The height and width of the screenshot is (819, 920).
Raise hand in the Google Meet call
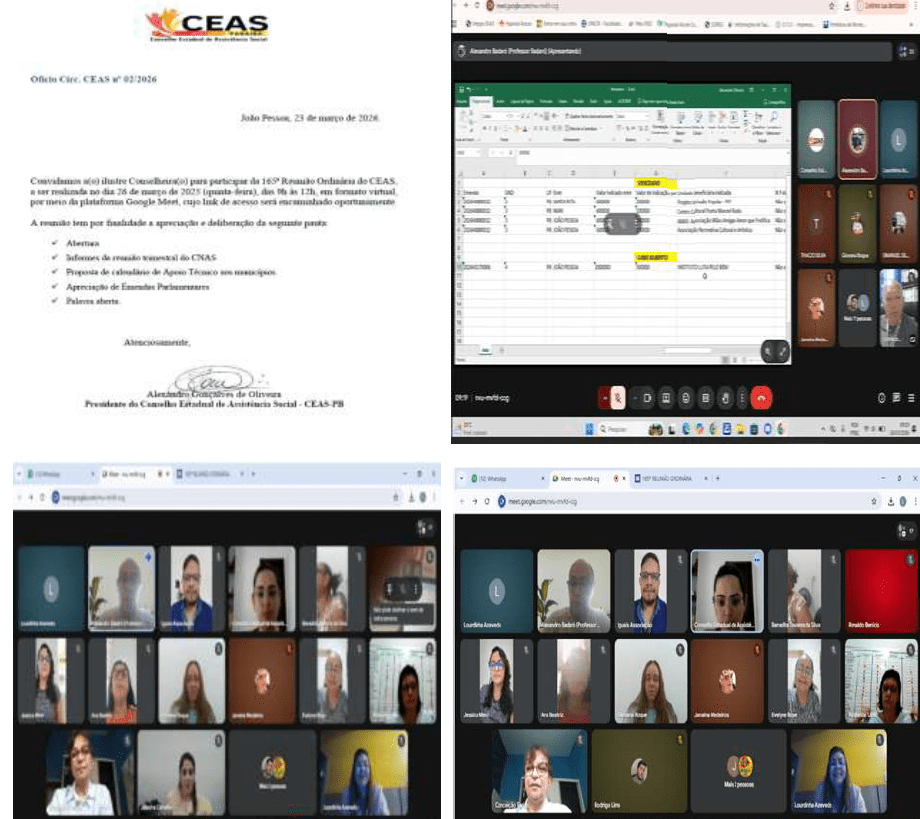click(724, 398)
